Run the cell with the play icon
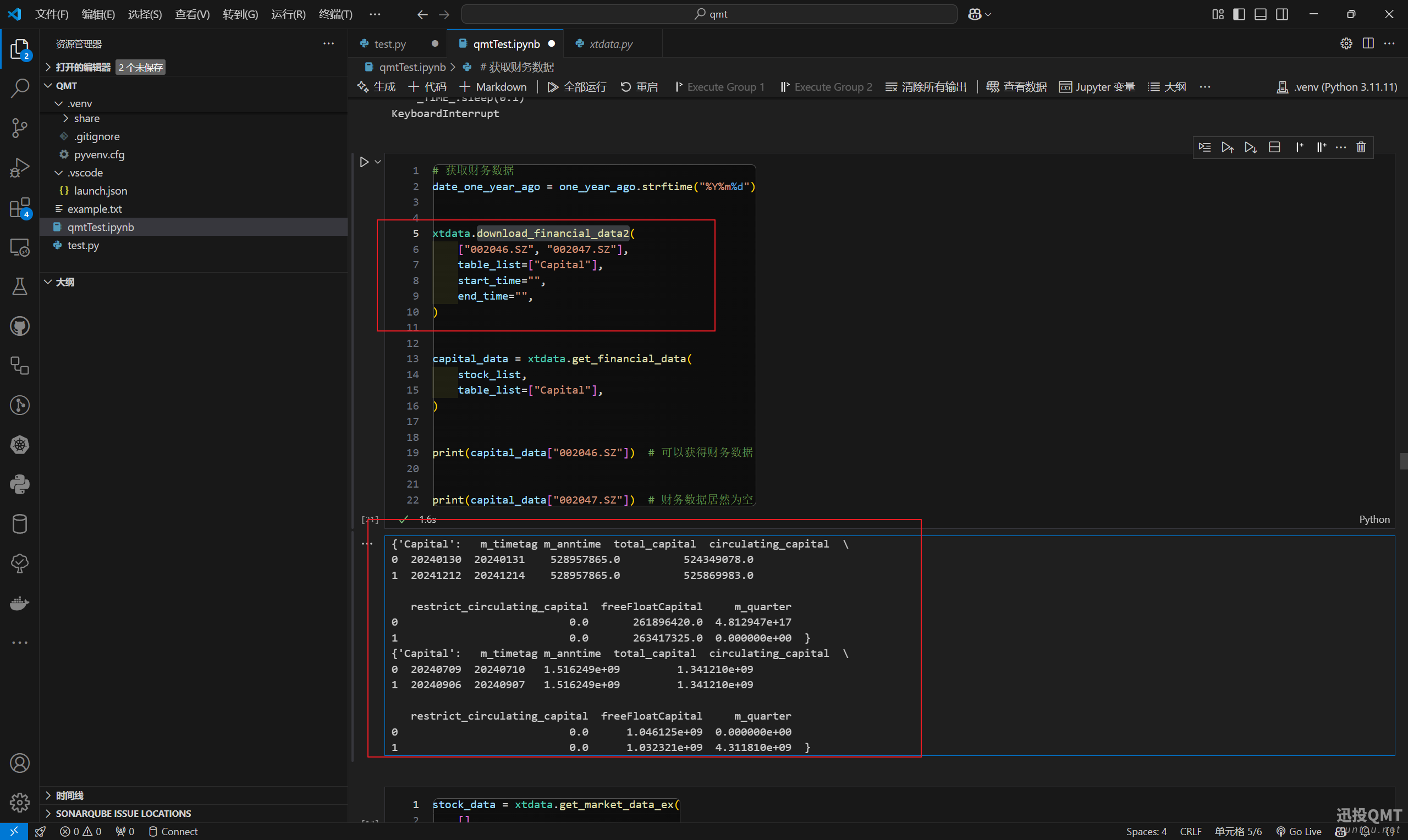Image resolution: width=1408 pixels, height=840 pixels. click(x=364, y=162)
